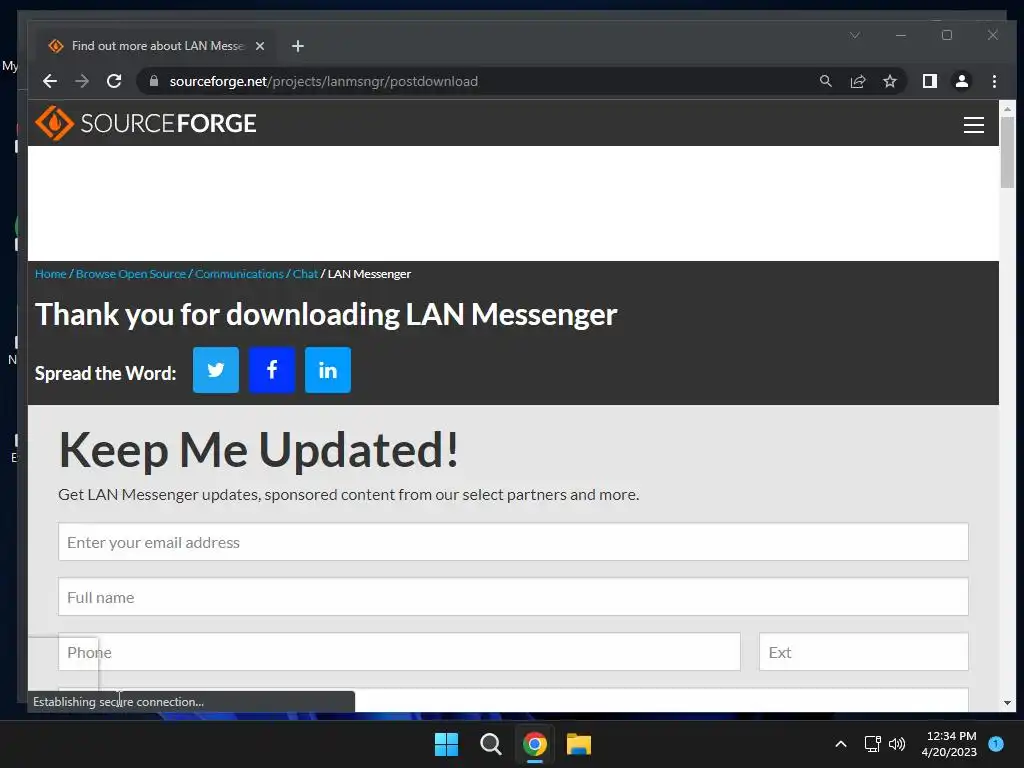Click the page scroll down arrow
Image resolution: width=1024 pixels, height=768 pixels.
pos(1007,703)
